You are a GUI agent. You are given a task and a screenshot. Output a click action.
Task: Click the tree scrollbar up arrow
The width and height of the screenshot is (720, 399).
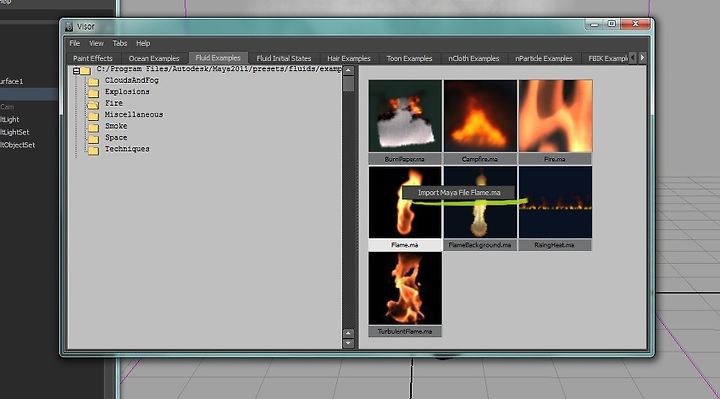tap(349, 71)
